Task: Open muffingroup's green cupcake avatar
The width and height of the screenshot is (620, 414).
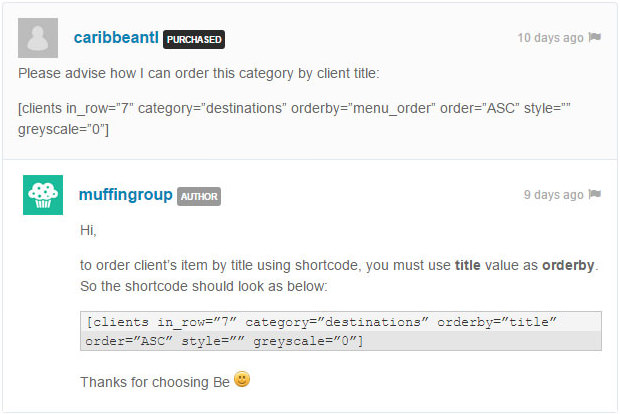Action: [x=43, y=195]
